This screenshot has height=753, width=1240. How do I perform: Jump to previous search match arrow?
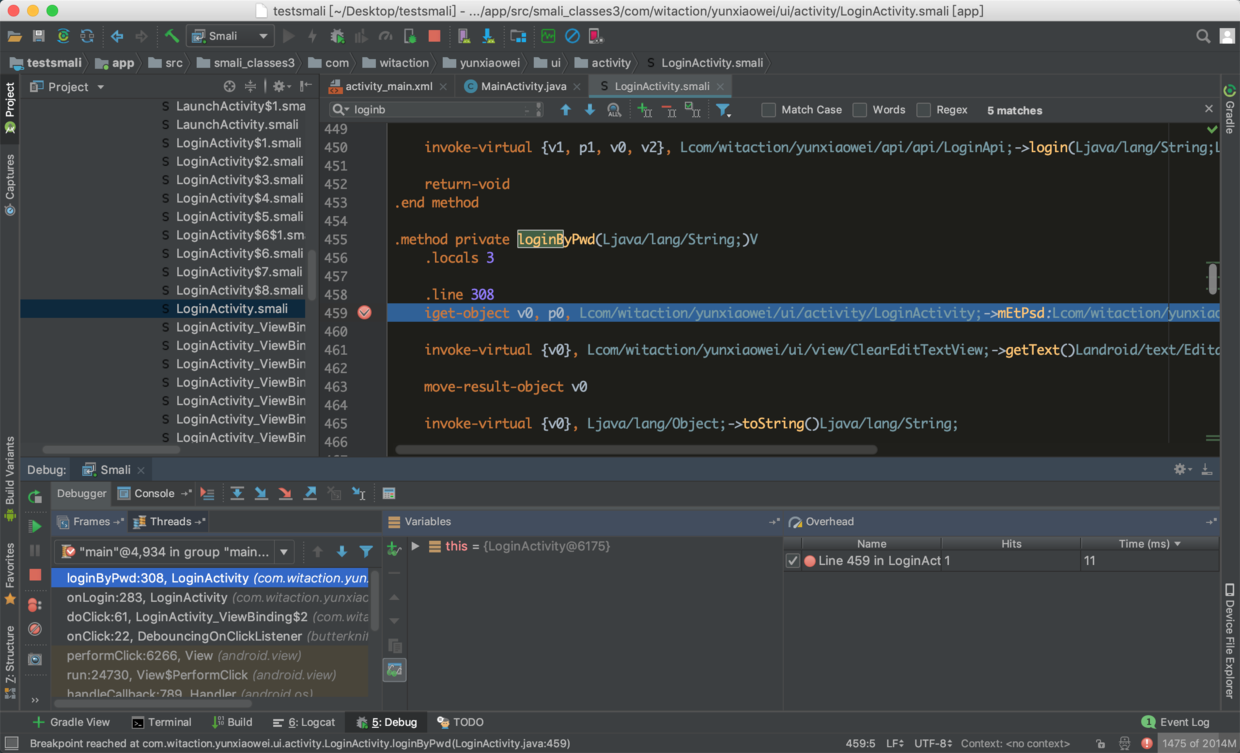tap(565, 110)
